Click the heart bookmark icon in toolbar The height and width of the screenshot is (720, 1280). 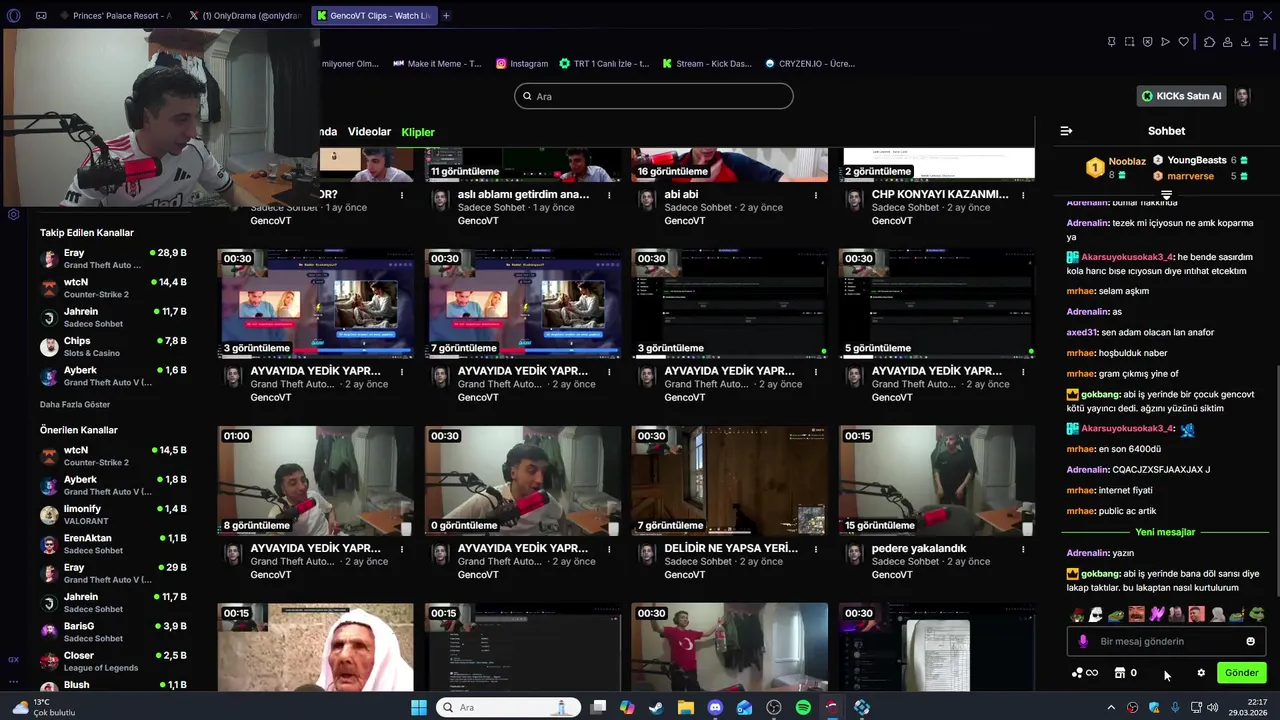tap(1184, 42)
